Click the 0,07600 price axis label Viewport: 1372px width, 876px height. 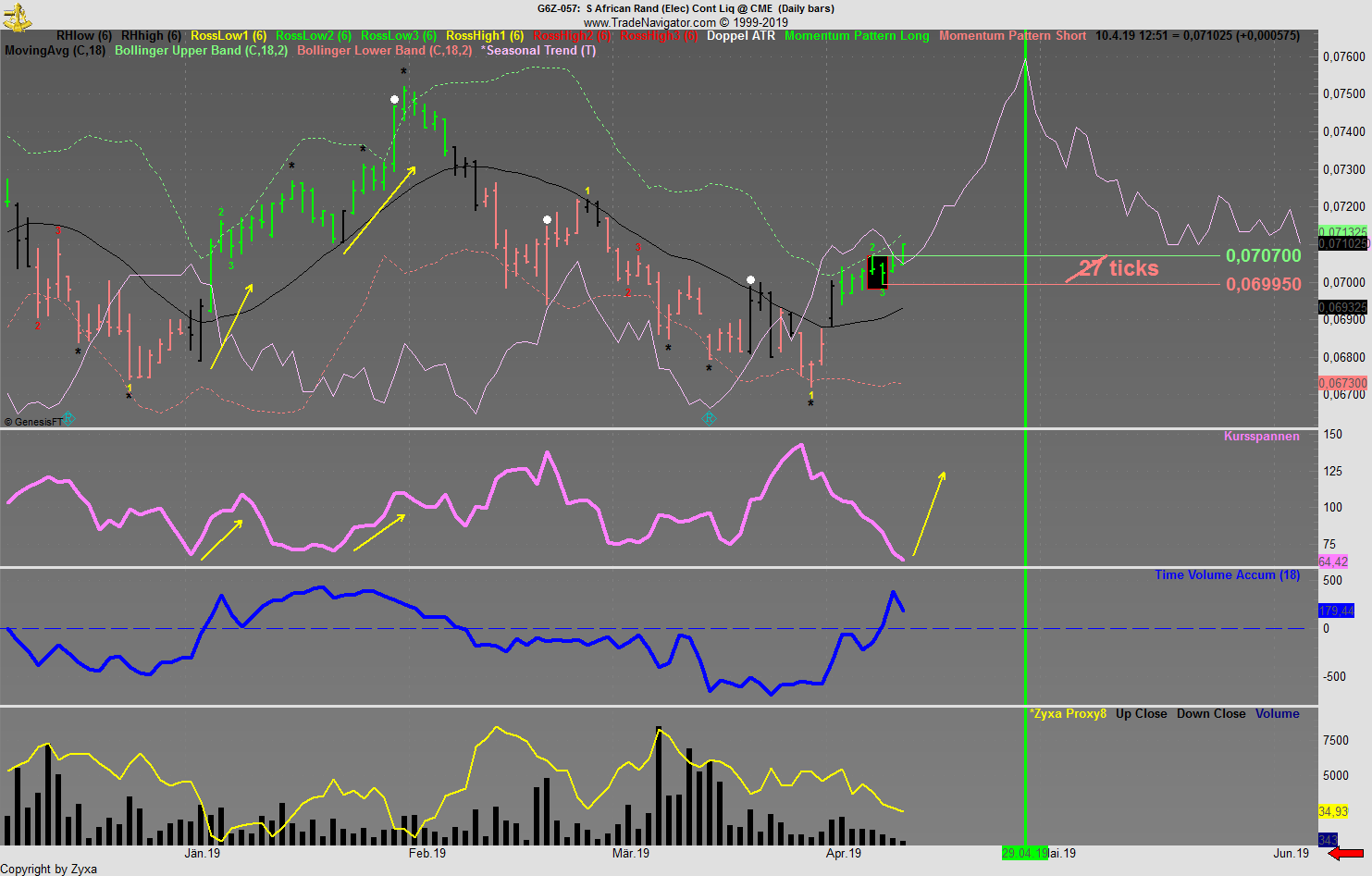coord(1344,57)
